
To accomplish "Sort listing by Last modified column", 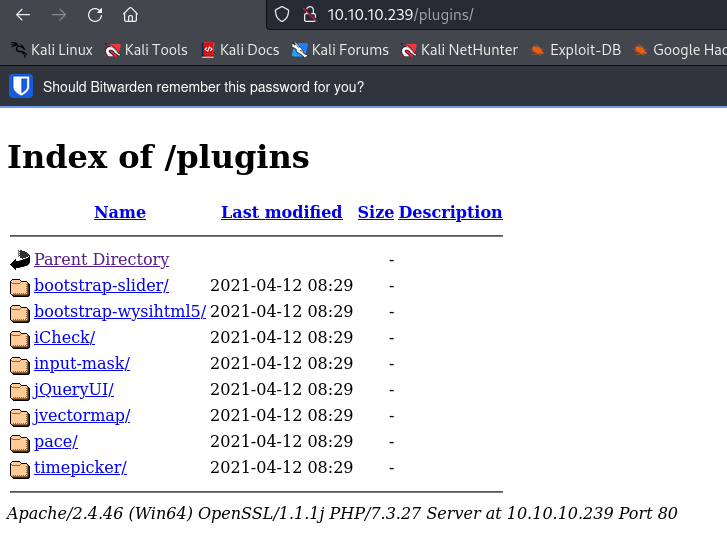I will tap(281, 212).
